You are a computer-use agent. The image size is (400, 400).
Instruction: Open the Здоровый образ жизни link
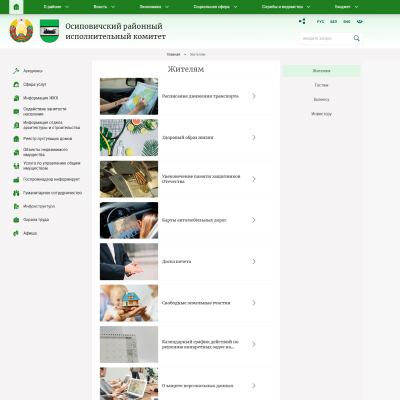188,138
